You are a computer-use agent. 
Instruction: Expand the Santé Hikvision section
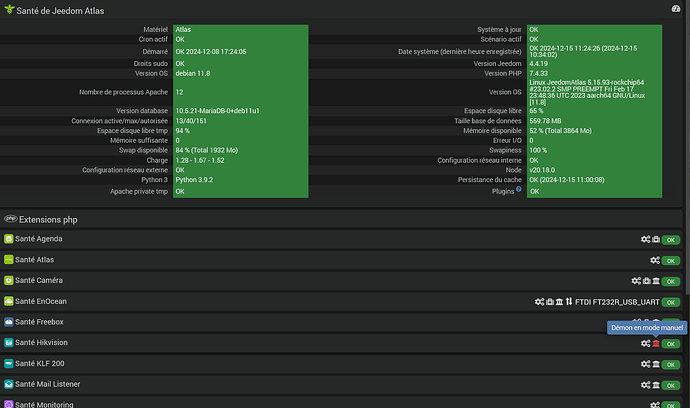[41, 342]
